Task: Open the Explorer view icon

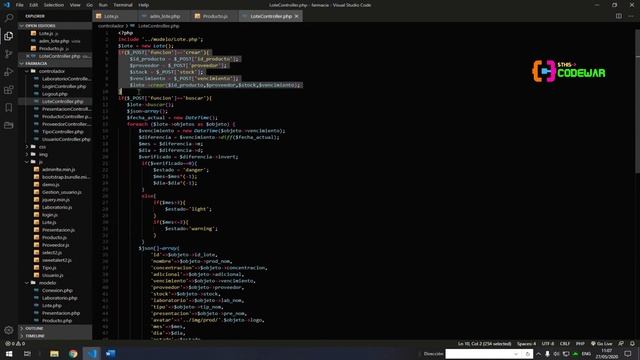Action: [9, 36]
